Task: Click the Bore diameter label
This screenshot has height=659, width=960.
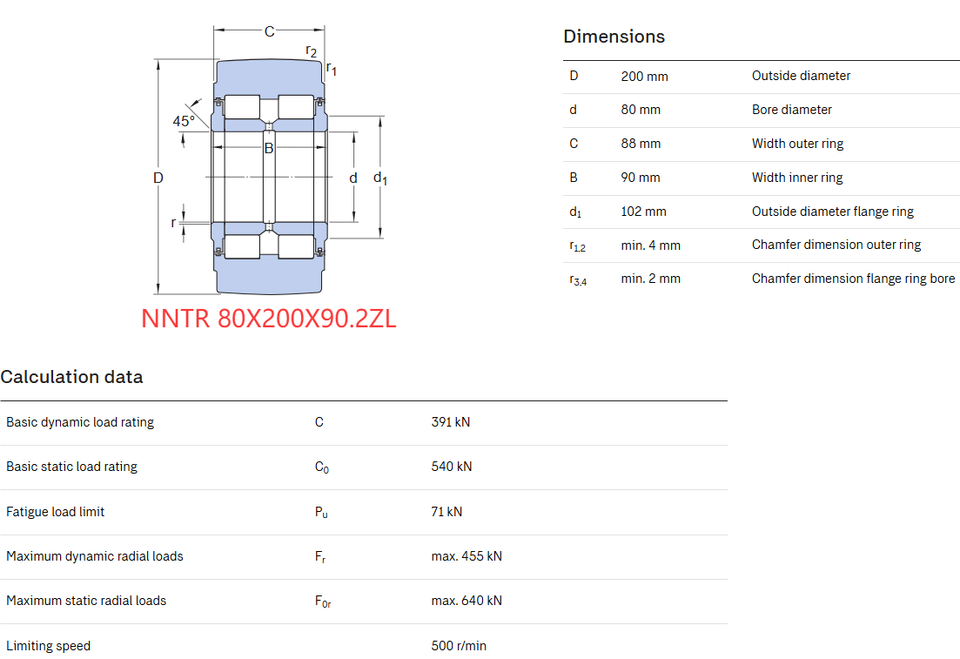Action: [x=792, y=110]
